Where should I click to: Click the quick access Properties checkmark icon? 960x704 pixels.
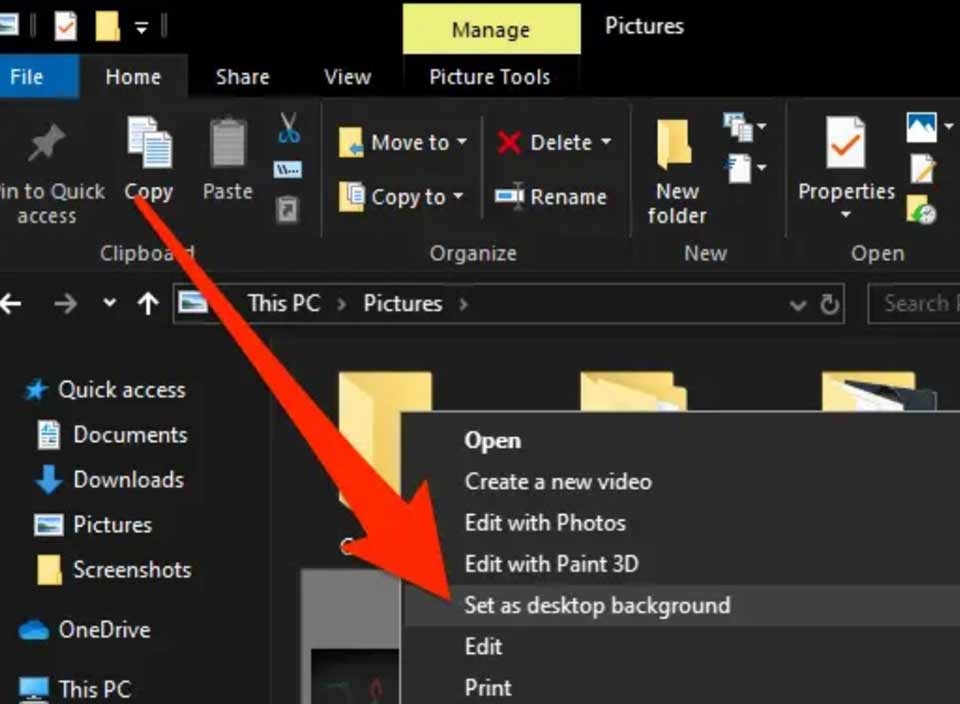coord(65,26)
